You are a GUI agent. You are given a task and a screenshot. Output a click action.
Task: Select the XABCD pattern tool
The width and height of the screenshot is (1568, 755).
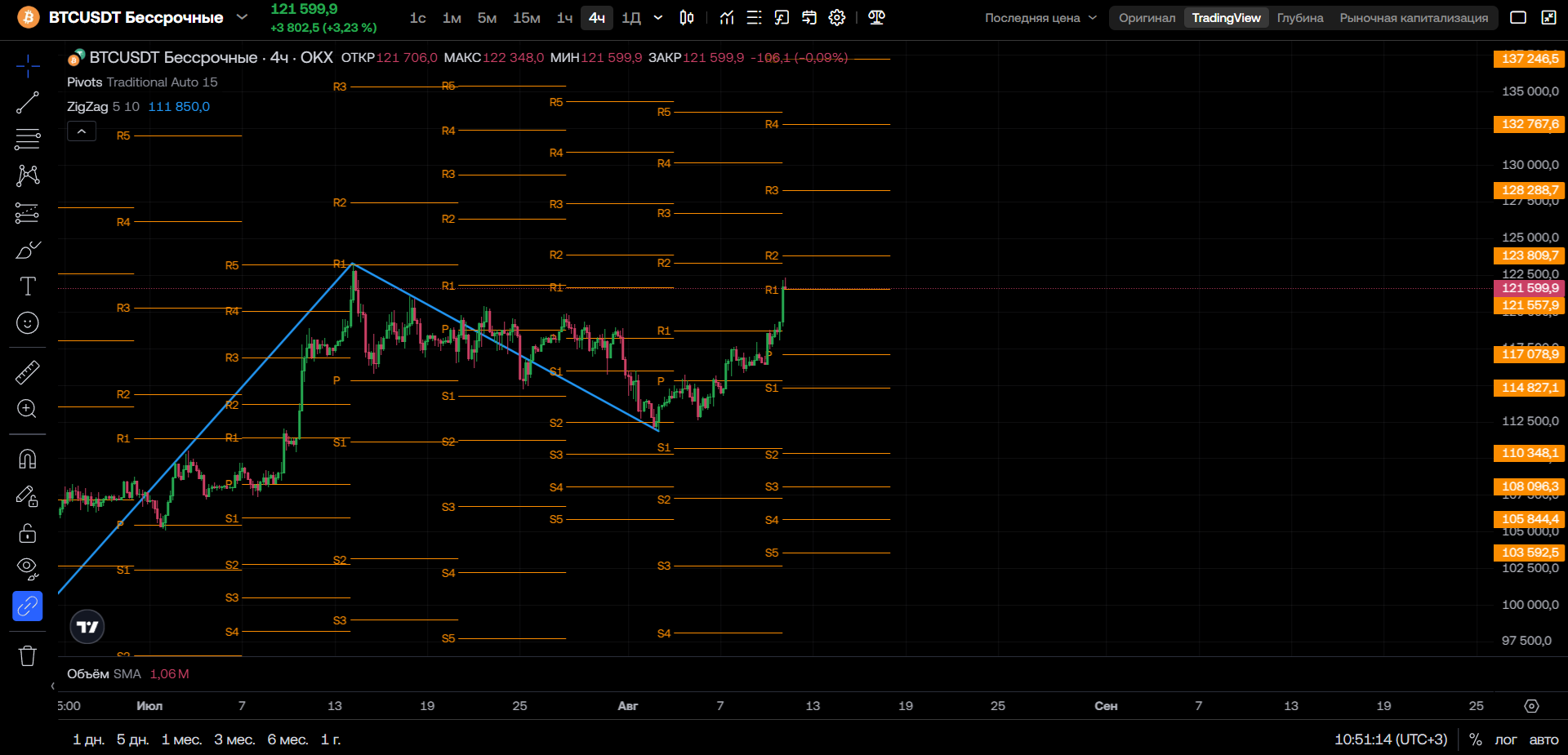[x=28, y=175]
